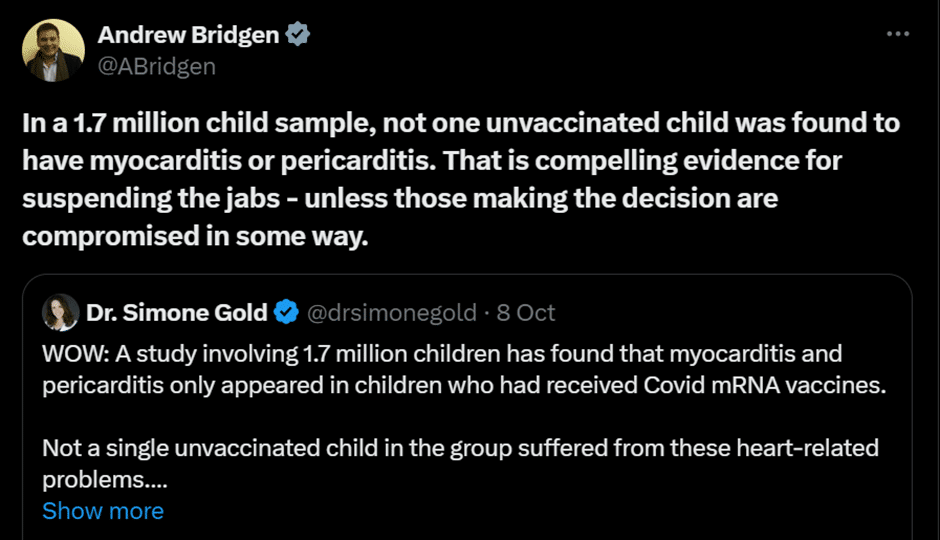The height and width of the screenshot is (540, 940).
Task: Click the text "compromised in some way."
Action: (x=195, y=236)
